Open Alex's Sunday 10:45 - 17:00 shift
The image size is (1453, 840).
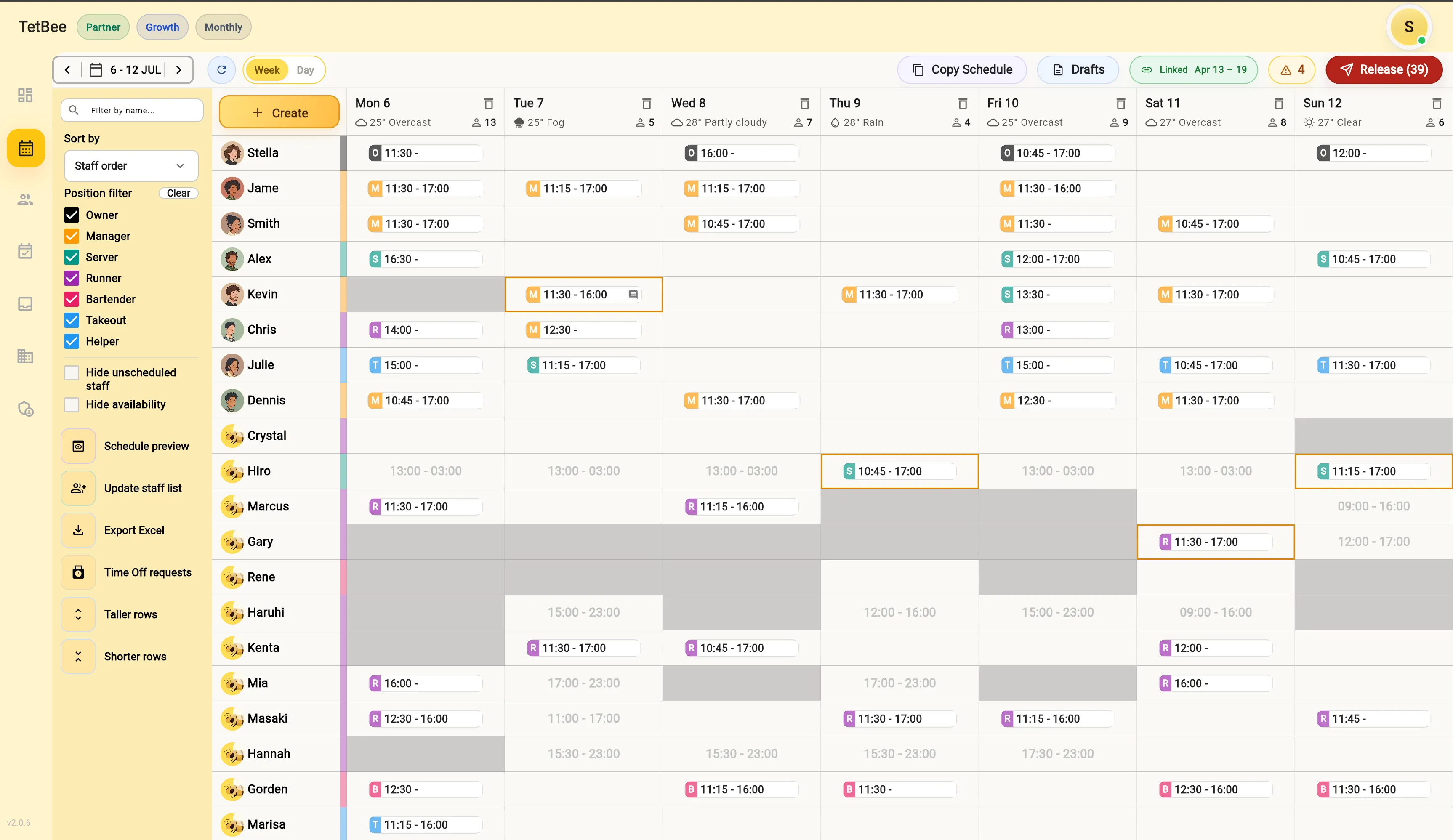click(1373, 259)
